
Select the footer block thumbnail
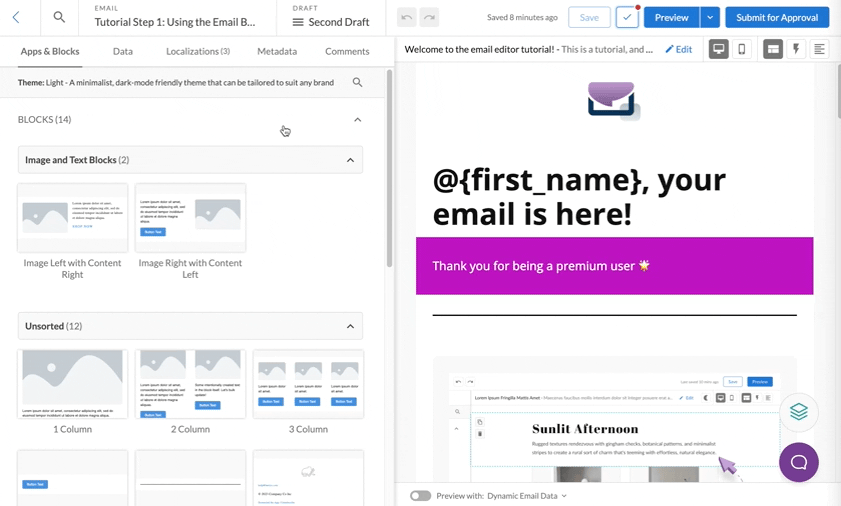(308, 478)
